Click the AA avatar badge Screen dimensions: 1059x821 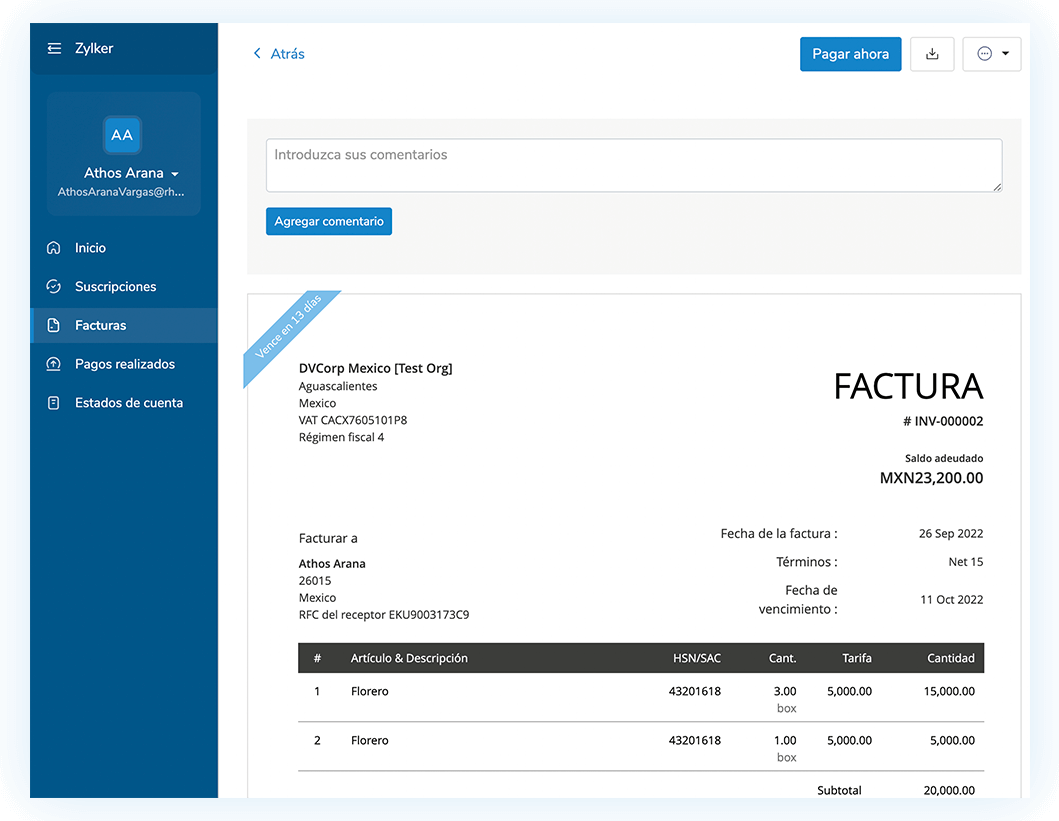[121, 135]
